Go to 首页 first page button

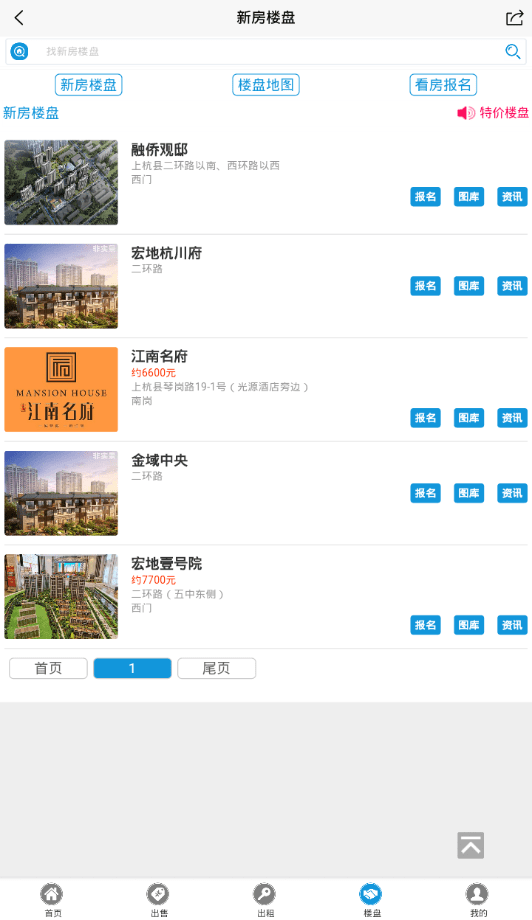coord(48,668)
